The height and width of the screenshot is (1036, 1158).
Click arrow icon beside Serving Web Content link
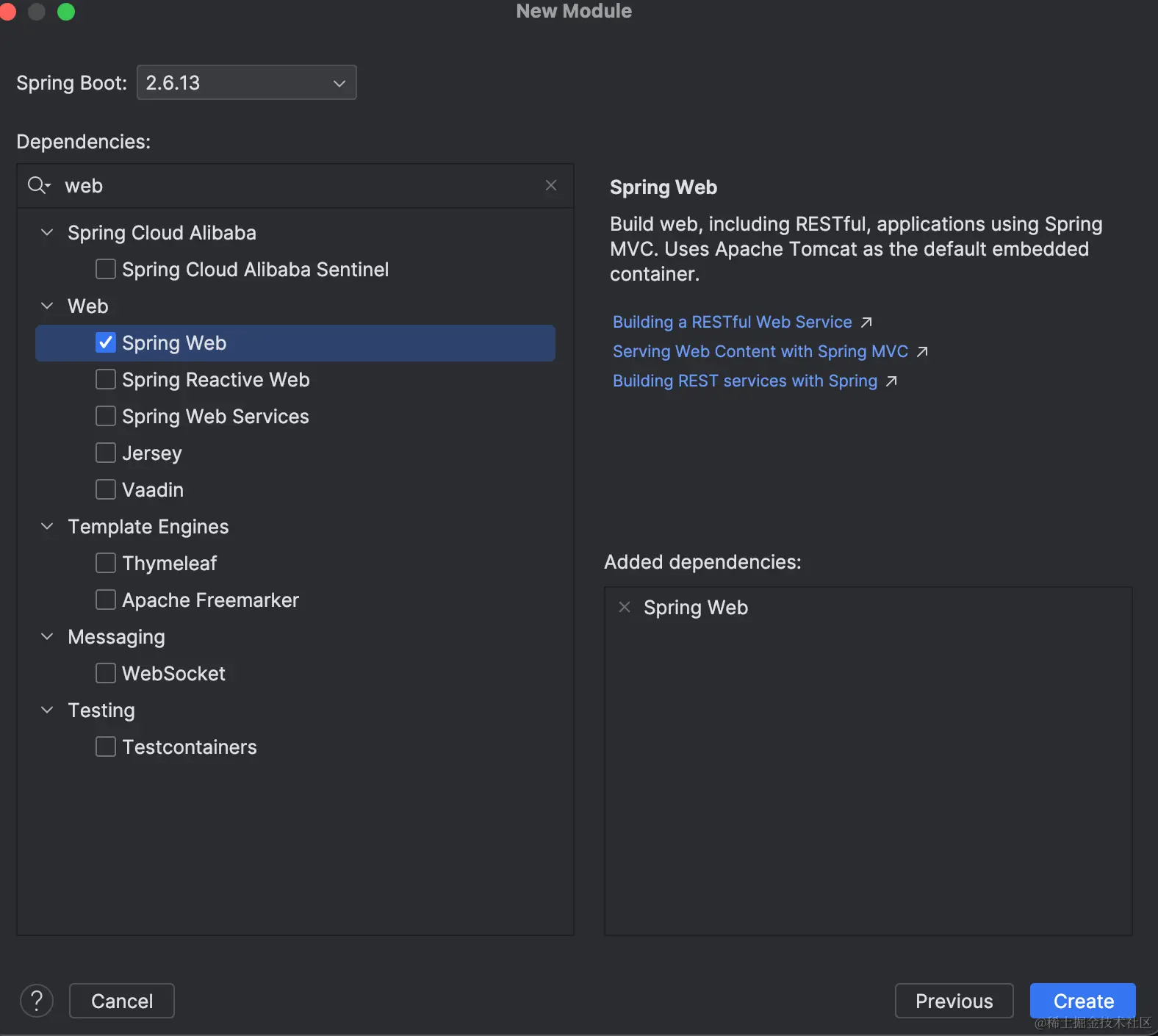pyautogui.click(x=923, y=352)
